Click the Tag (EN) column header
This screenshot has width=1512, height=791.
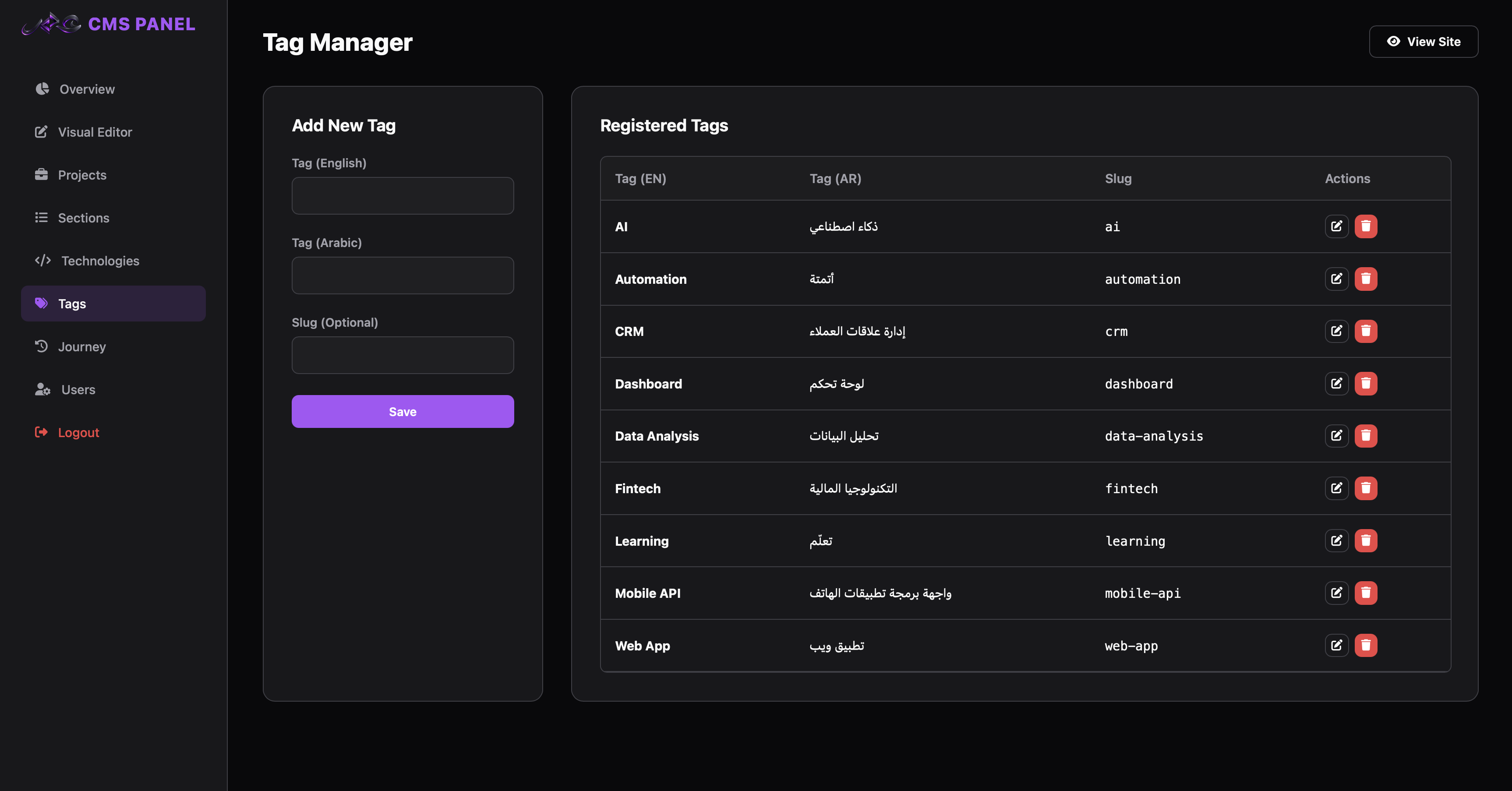click(x=640, y=178)
